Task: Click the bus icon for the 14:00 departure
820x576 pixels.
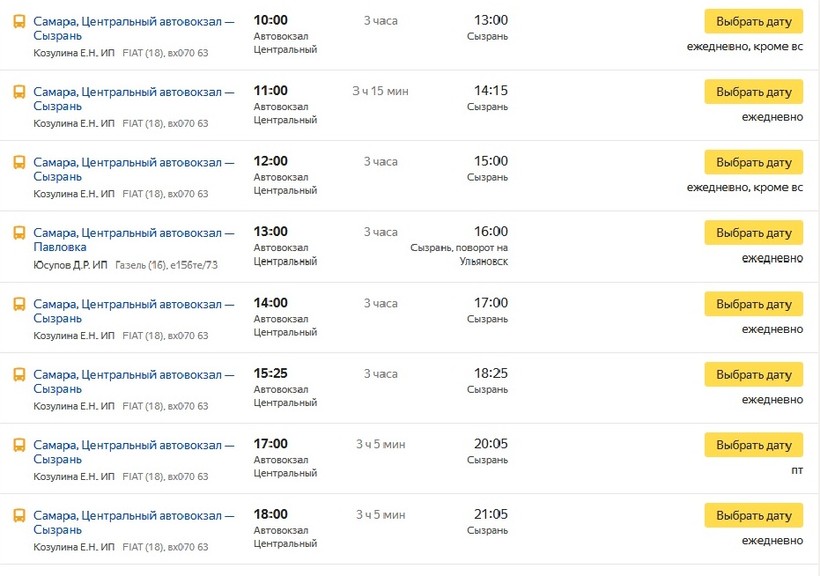Action: (19, 304)
